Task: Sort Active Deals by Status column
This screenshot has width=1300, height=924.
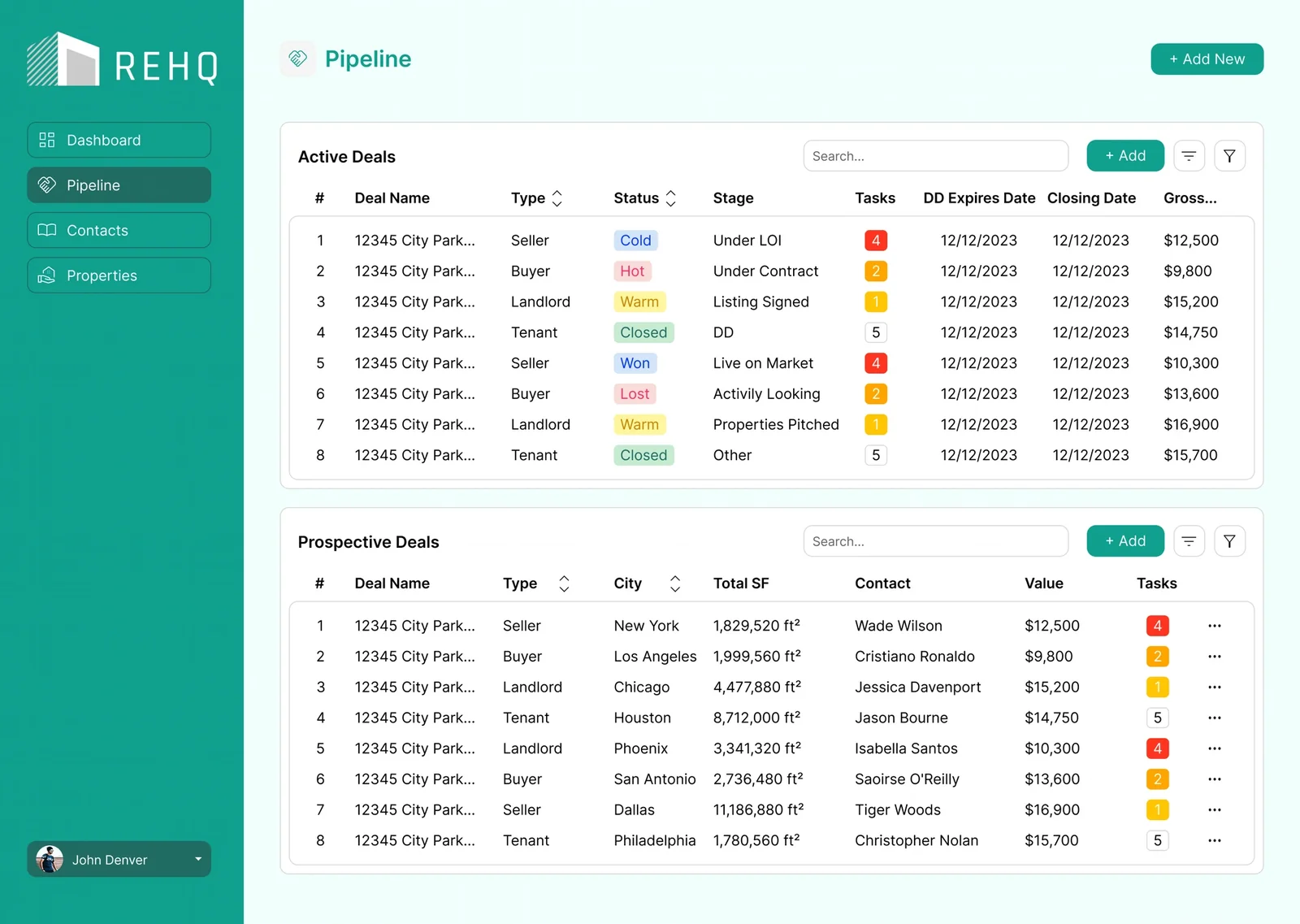Action: point(670,198)
